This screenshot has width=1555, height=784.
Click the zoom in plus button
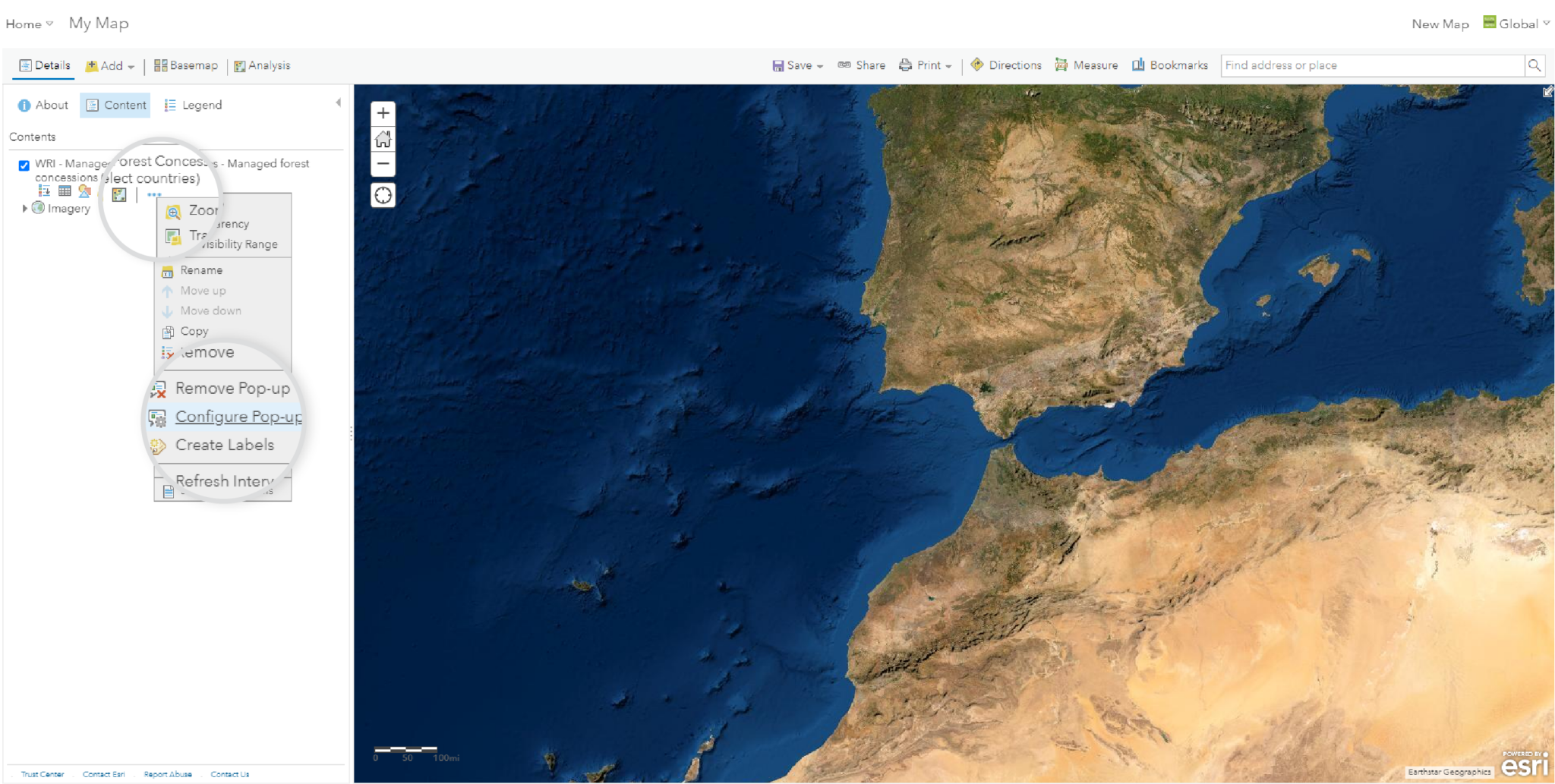point(383,113)
